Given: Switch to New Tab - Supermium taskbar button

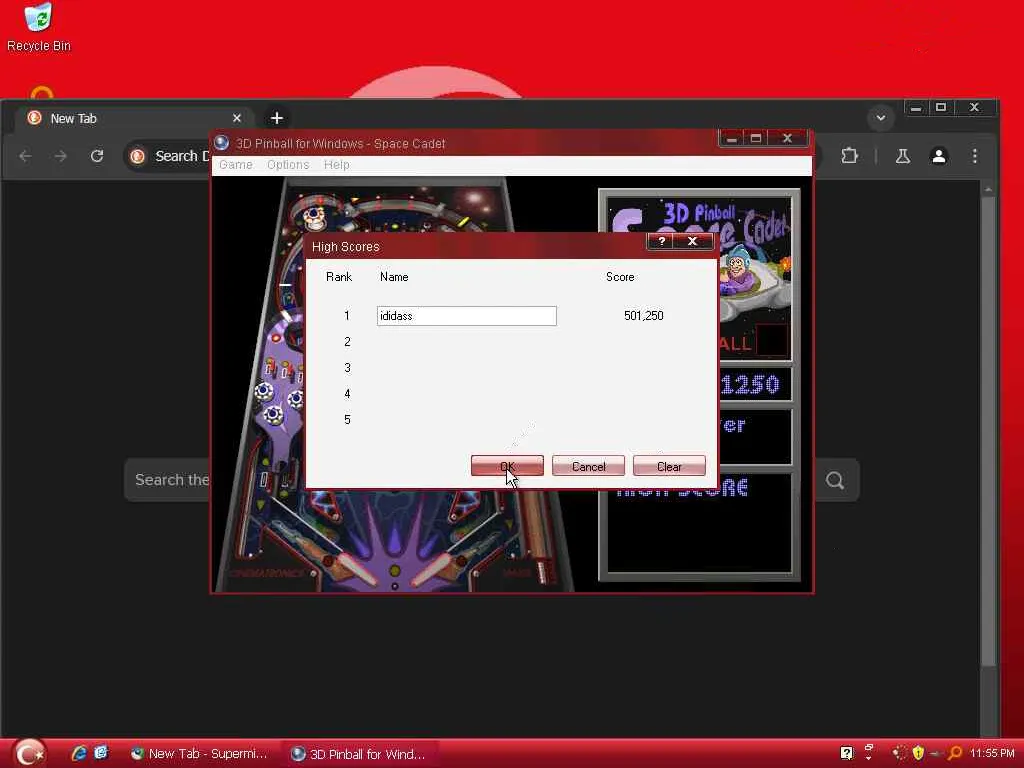Looking at the screenshot, I should (200, 754).
